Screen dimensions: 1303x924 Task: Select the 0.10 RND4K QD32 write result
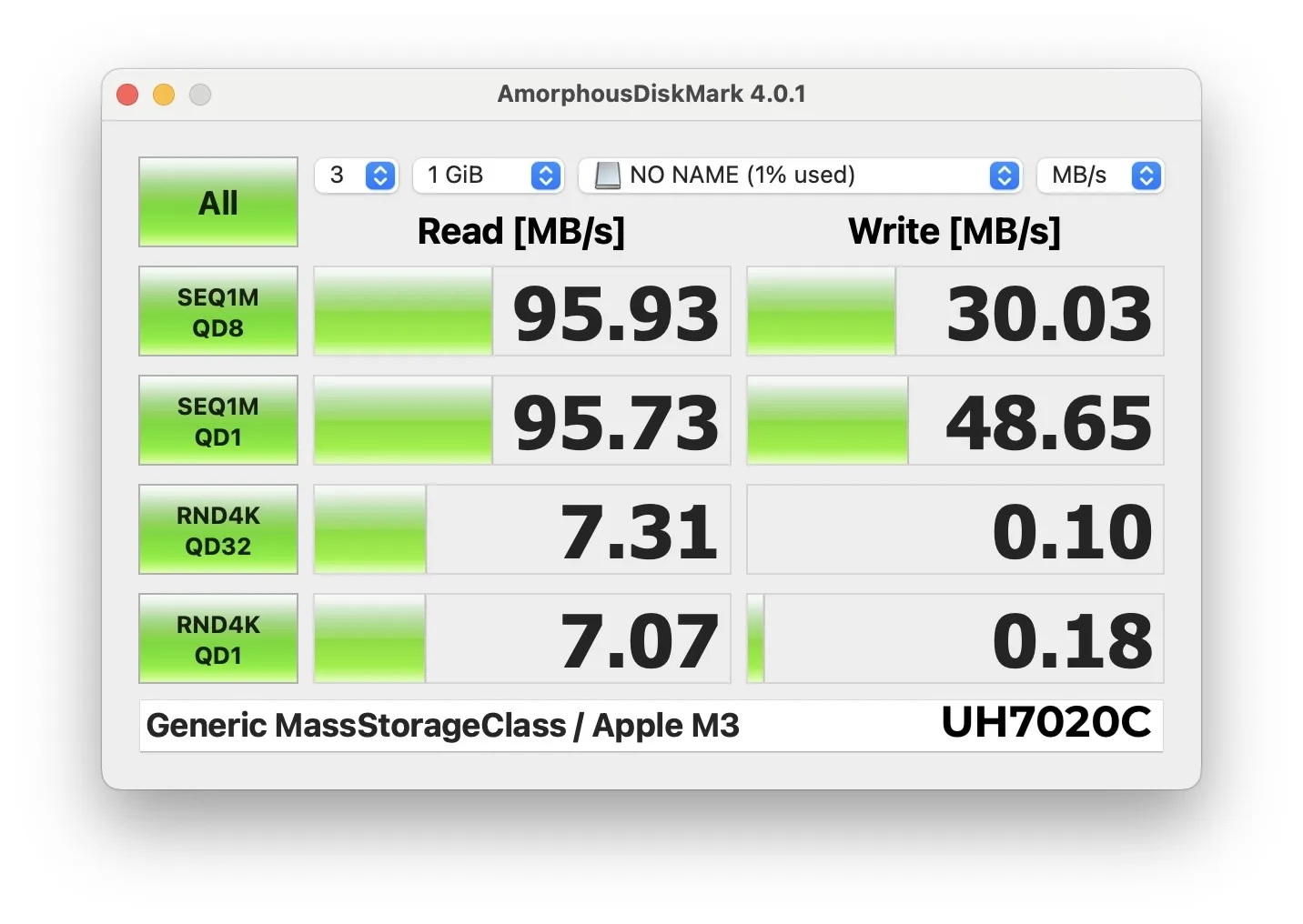click(x=955, y=529)
